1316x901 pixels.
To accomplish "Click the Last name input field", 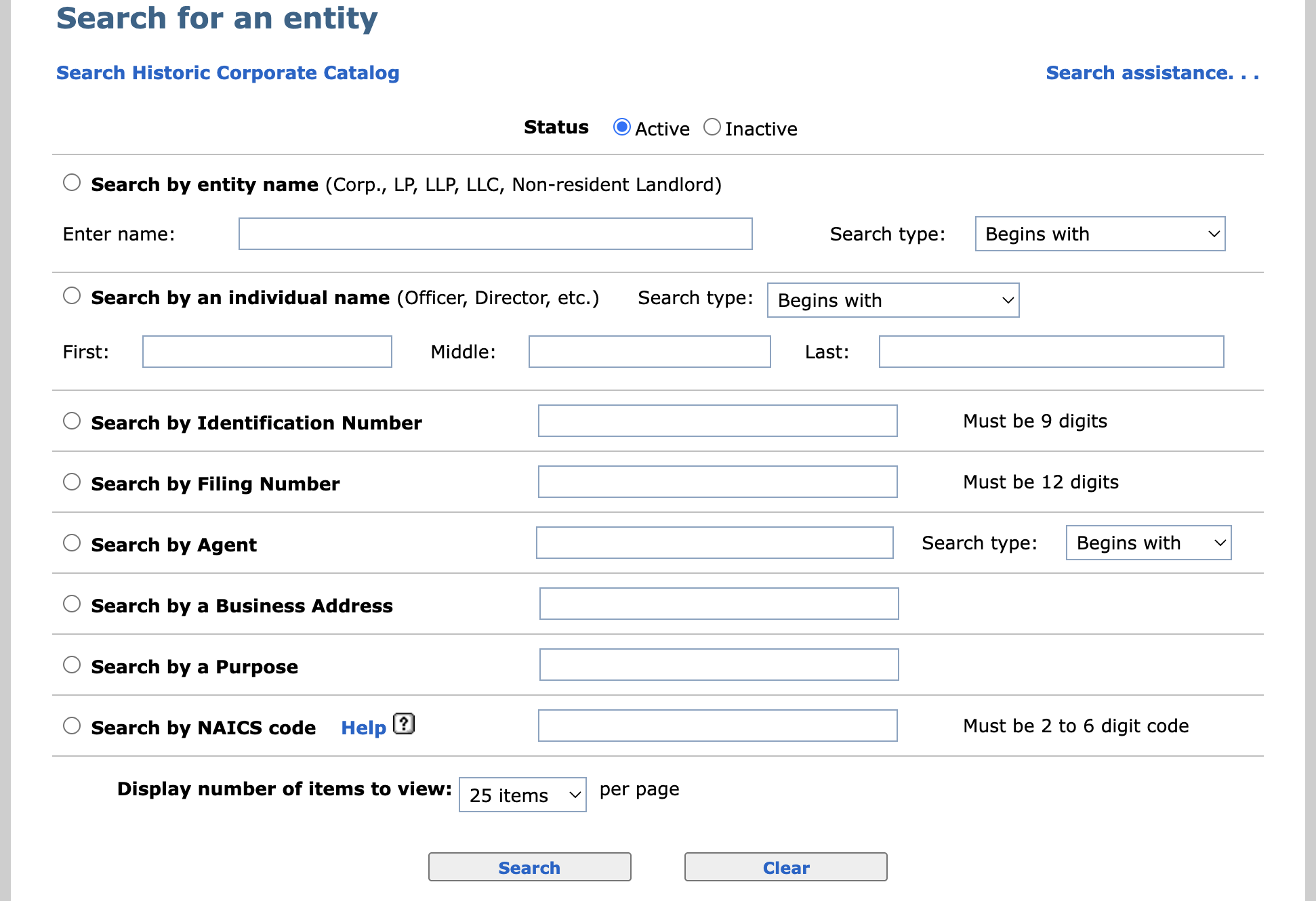I will click(x=1051, y=352).
